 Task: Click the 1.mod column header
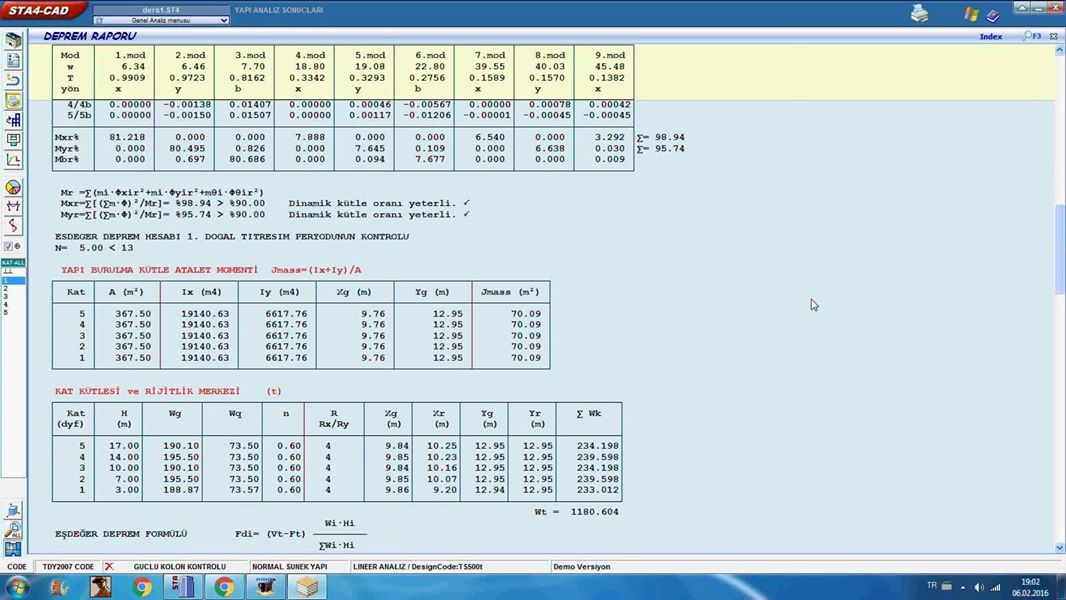[131, 55]
